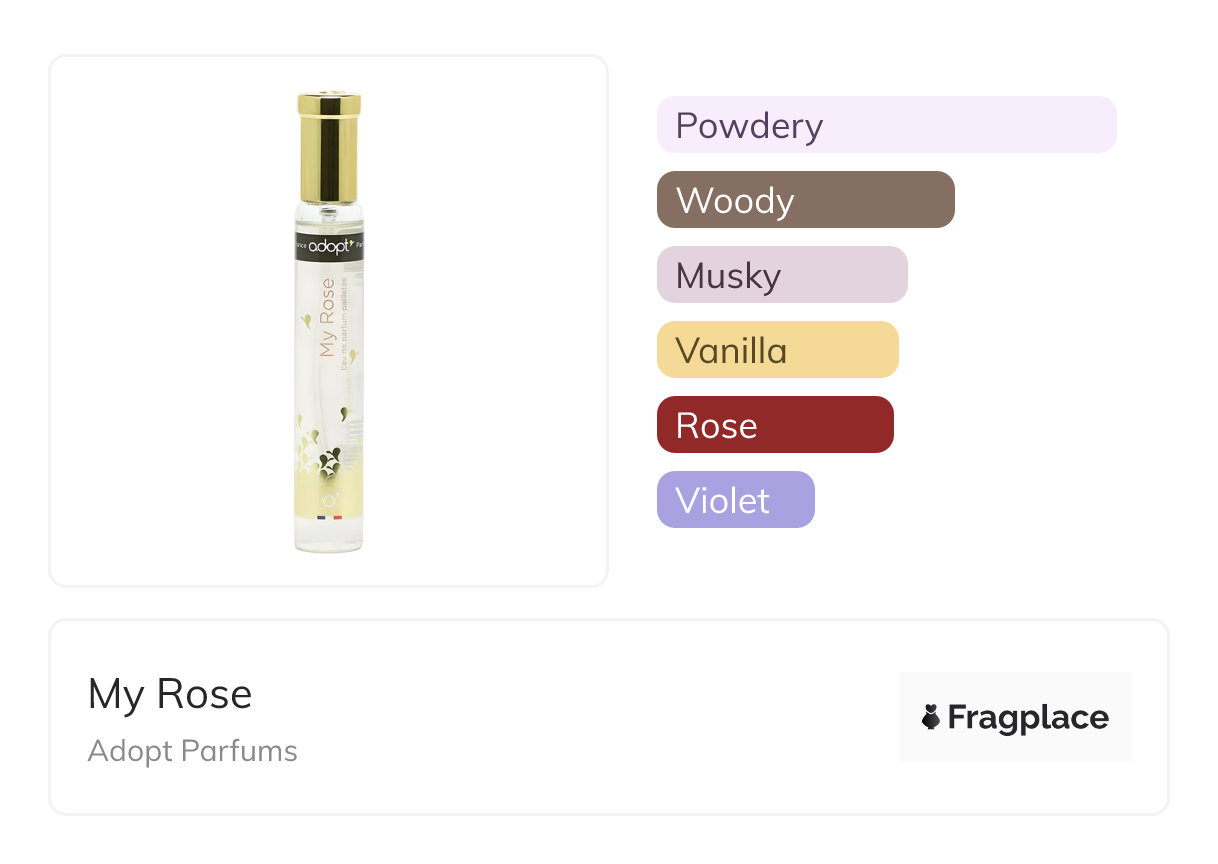Viewport: 1218px width, 864px height.
Task: Select the red Rose accord bar
Action: coord(774,425)
